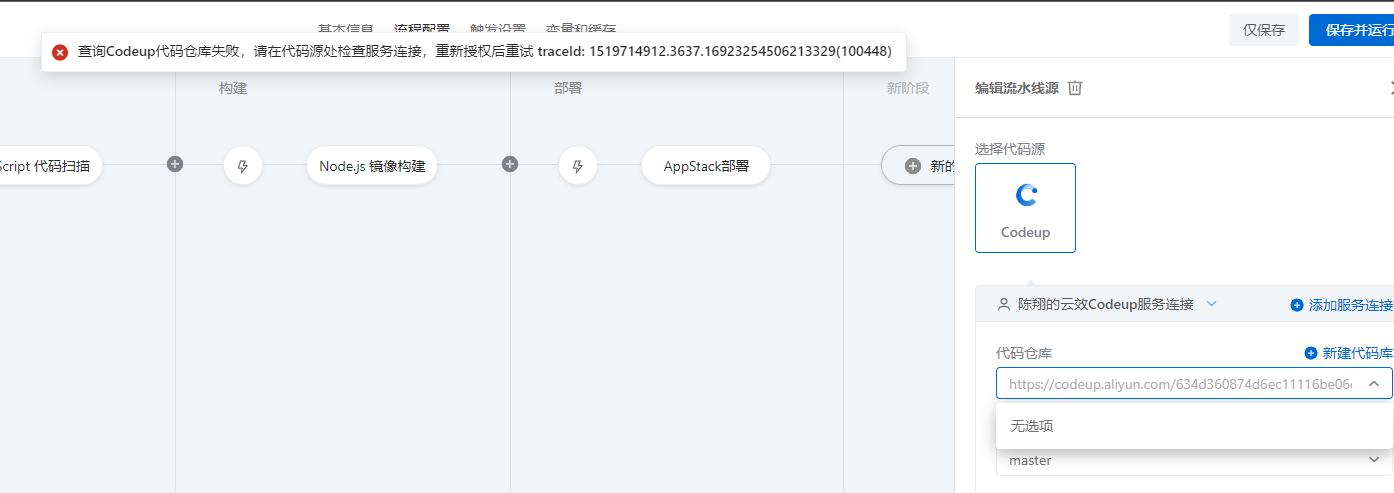1394x493 pixels.
Task: Switch to the 触发设置 tab
Action: tap(498, 29)
